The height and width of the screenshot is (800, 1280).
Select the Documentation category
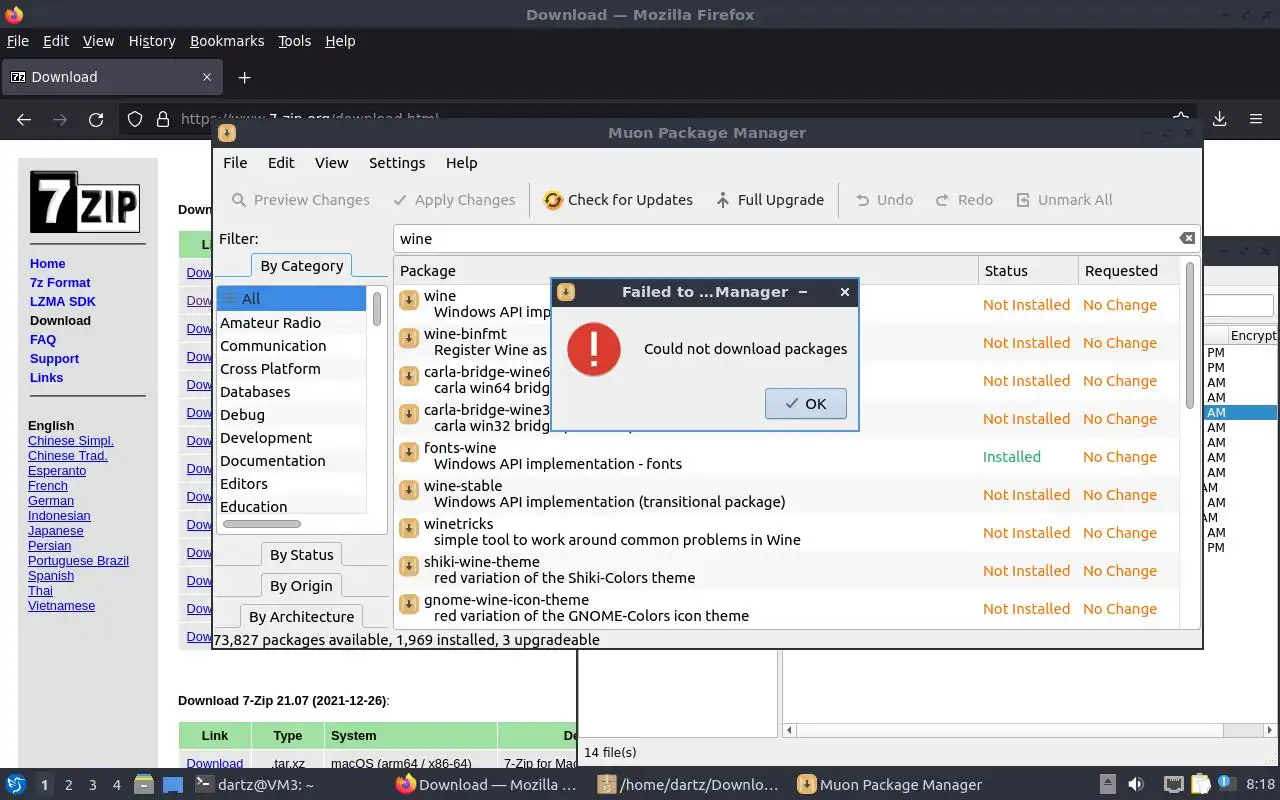pos(292,461)
